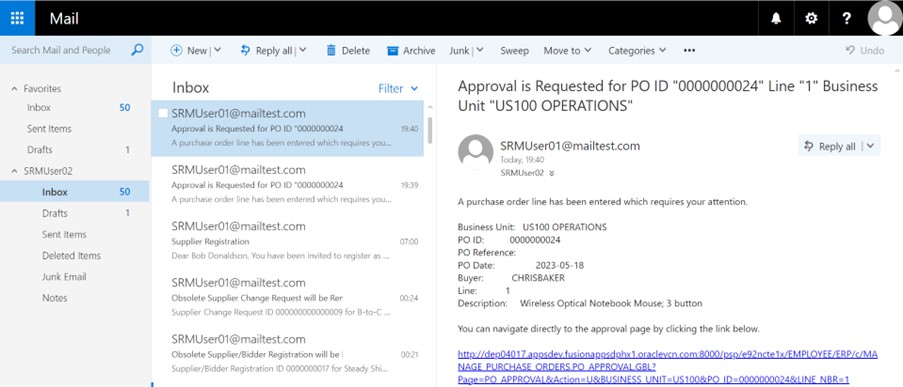
Task: Click the search magnifier icon
Action: click(137, 50)
